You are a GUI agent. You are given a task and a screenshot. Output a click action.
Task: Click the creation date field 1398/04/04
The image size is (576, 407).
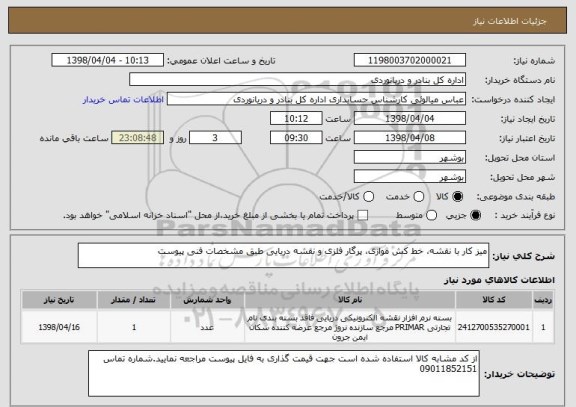(x=410, y=119)
